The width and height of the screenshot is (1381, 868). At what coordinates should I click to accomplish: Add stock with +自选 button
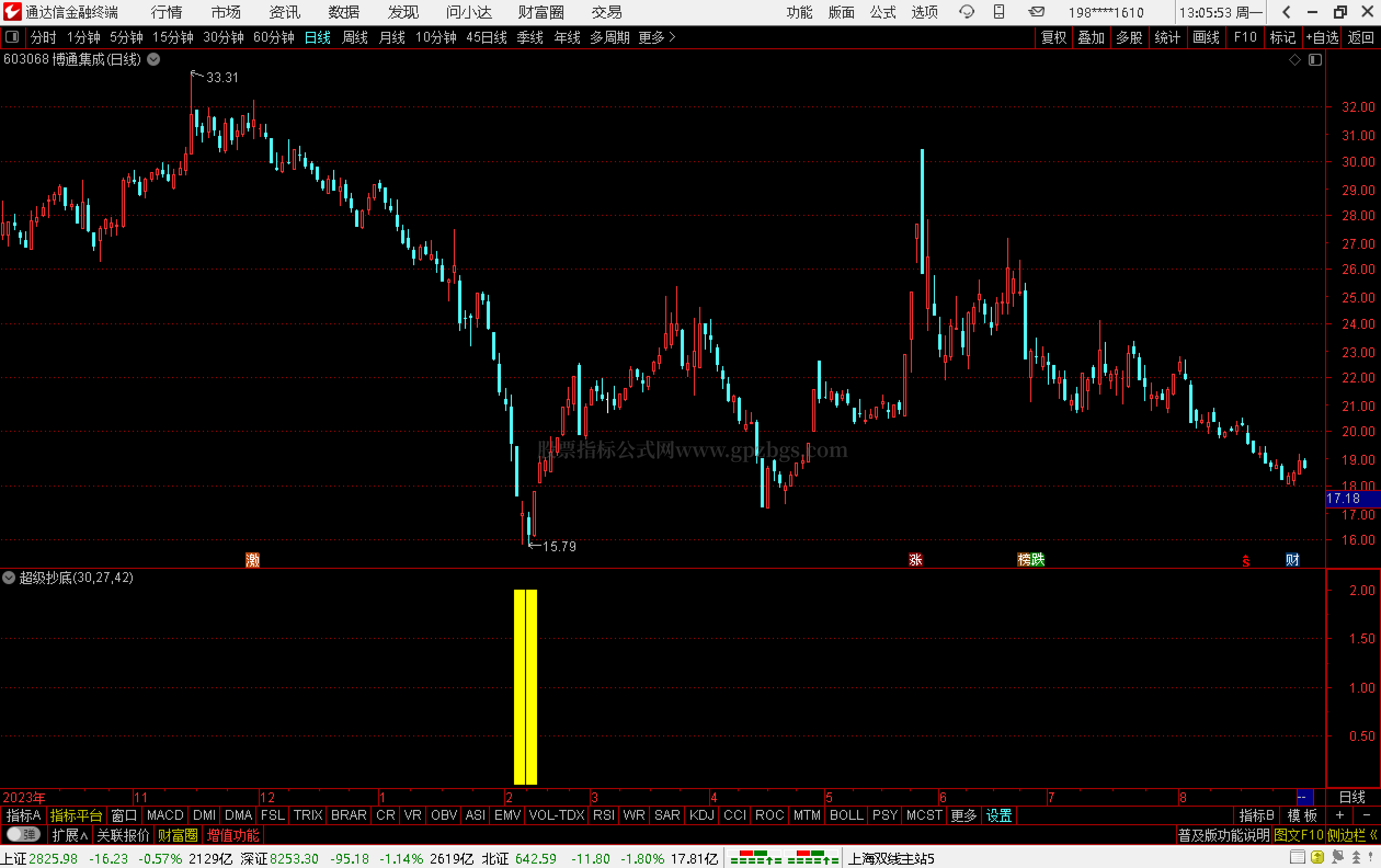(1321, 37)
